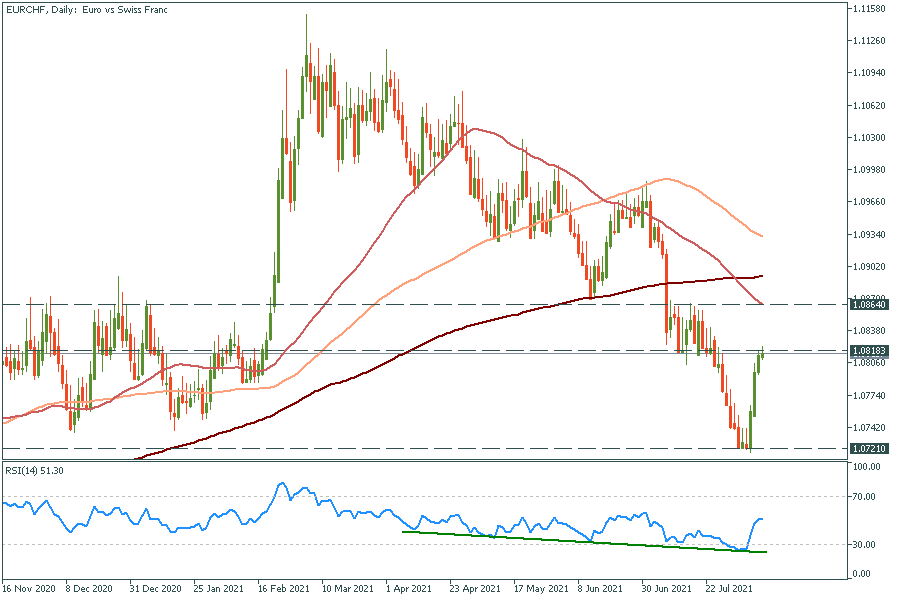
Task: Select the 1.08183 current price tag
Action: [869, 351]
